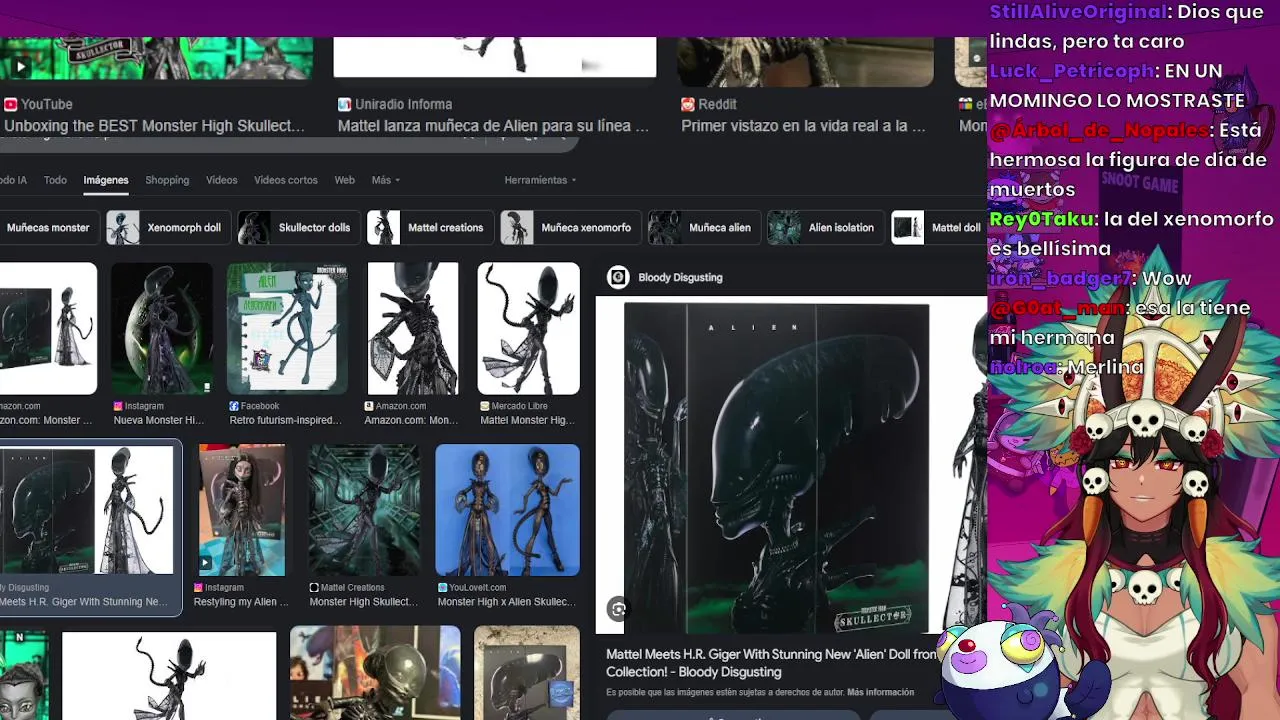Image resolution: width=1280 pixels, height=720 pixels.
Task: Click the Más información link
Action: click(880, 692)
